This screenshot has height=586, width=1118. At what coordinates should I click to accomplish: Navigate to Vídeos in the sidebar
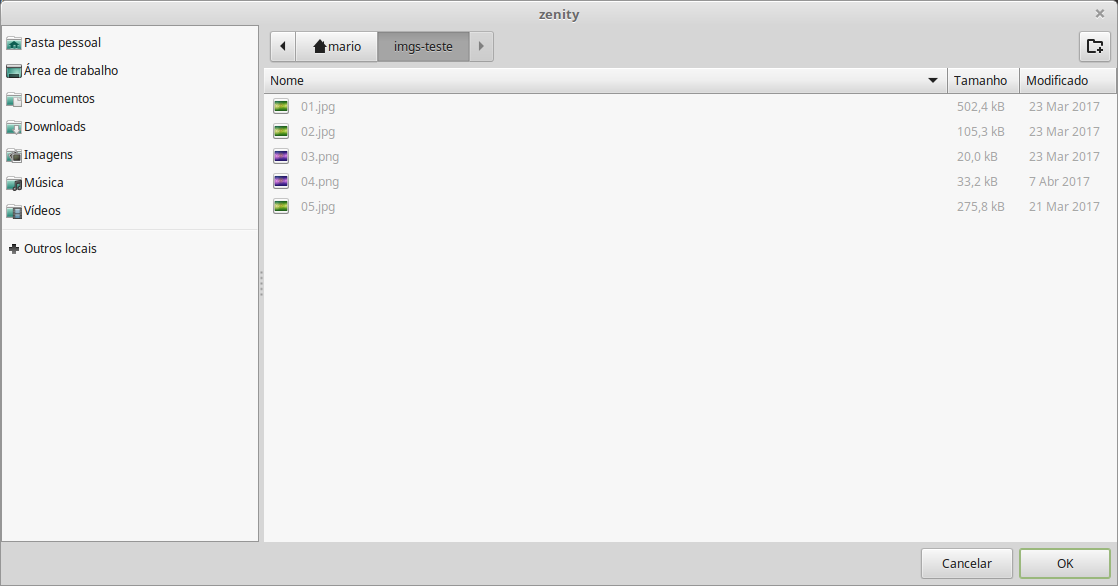coord(42,211)
